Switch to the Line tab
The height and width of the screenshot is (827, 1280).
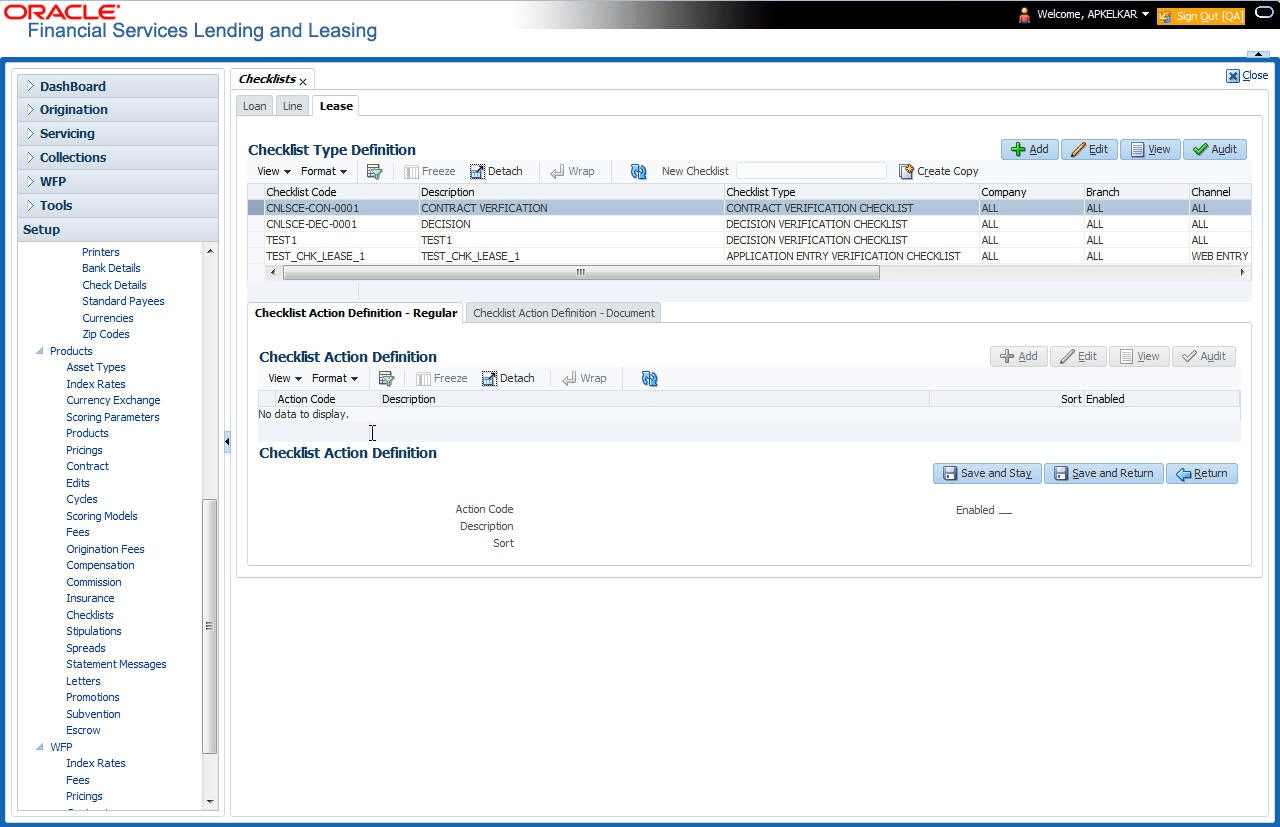(x=292, y=106)
